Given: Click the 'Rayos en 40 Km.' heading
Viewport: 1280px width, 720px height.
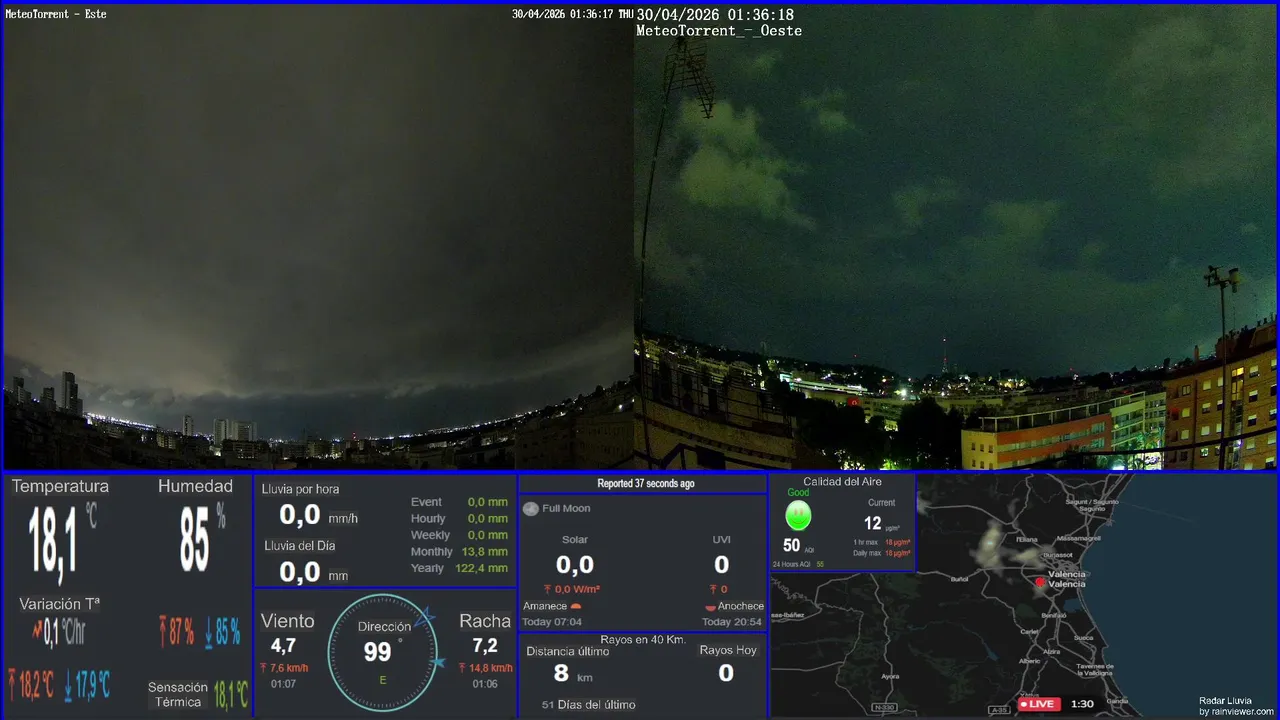Looking at the screenshot, I should pos(643,639).
